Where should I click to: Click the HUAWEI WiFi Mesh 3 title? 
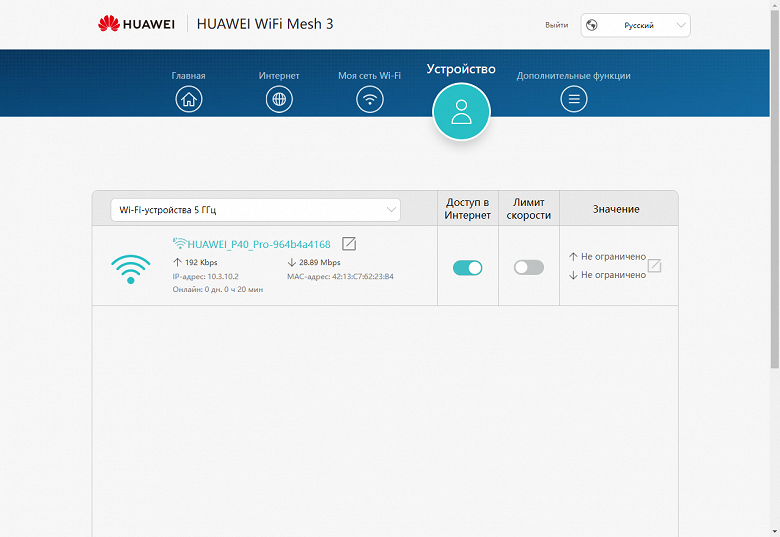click(x=265, y=24)
